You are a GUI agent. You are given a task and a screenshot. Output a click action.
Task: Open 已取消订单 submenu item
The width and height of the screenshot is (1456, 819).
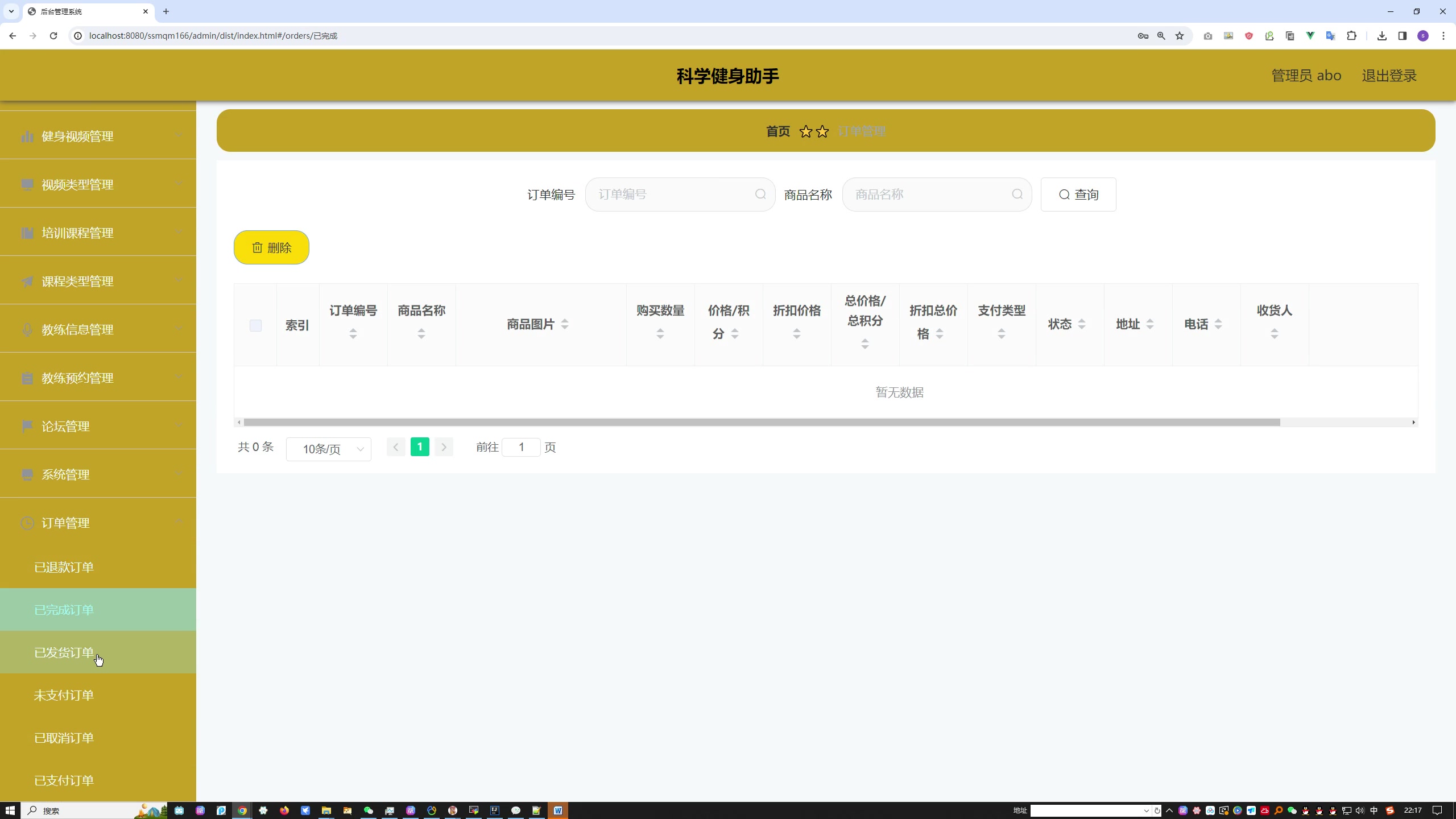98,738
